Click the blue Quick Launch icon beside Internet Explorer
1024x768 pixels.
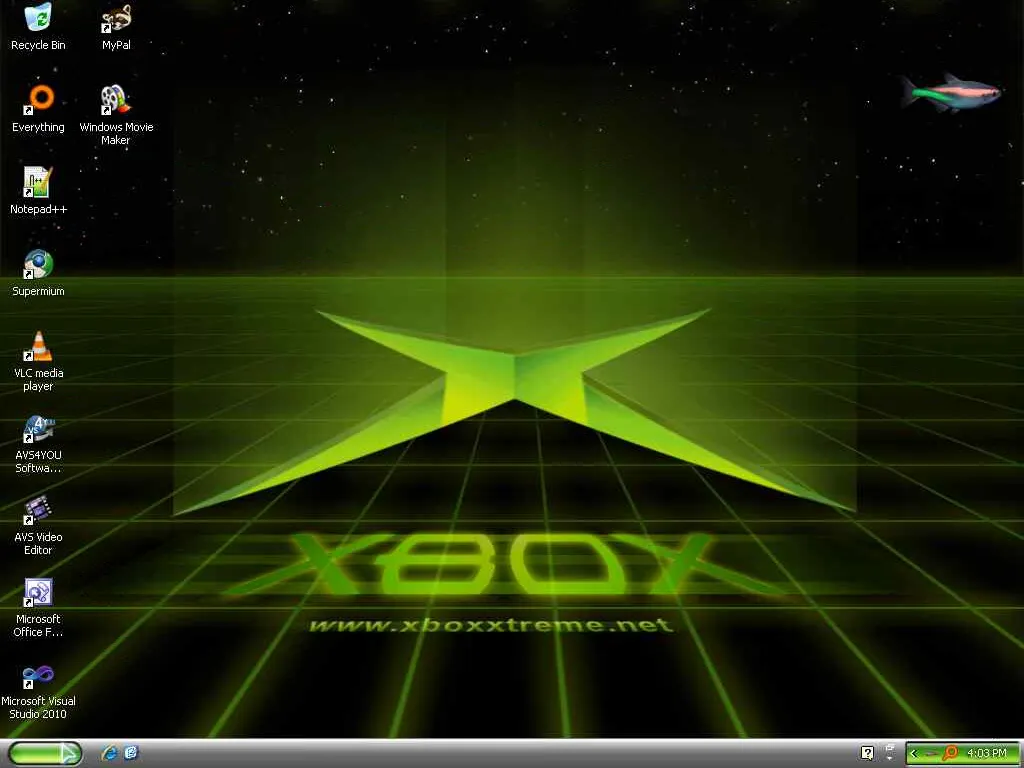click(x=131, y=753)
